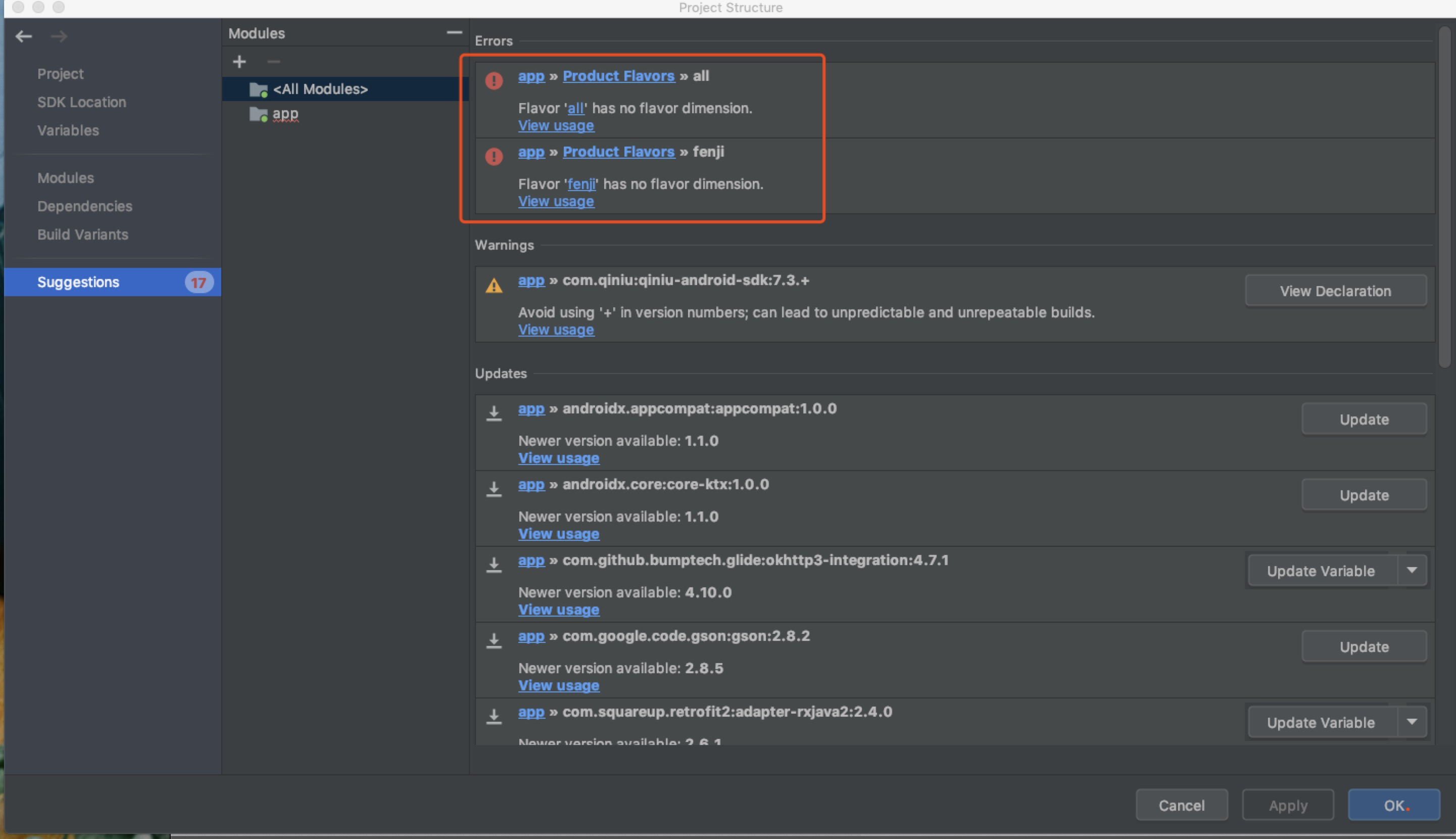1456x839 pixels.
Task: Click the error icon beside flavor 'all'
Action: (x=494, y=81)
